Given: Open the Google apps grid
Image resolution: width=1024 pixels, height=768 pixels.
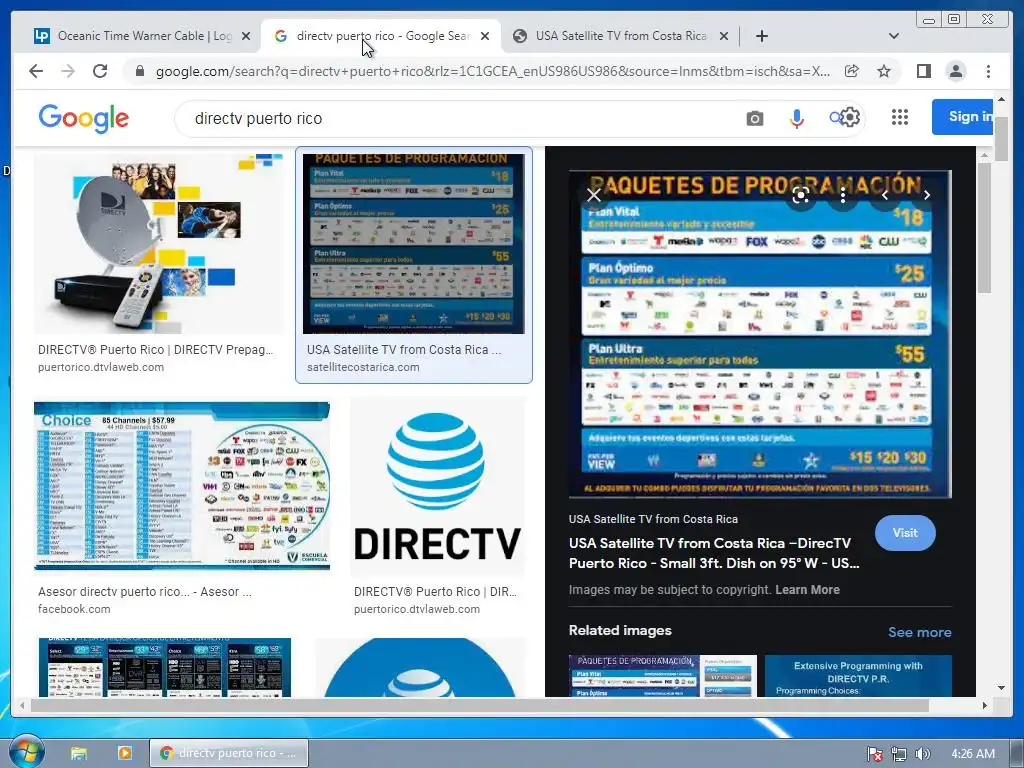Looking at the screenshot, I should pyautogui.click(x=900, y=118).
